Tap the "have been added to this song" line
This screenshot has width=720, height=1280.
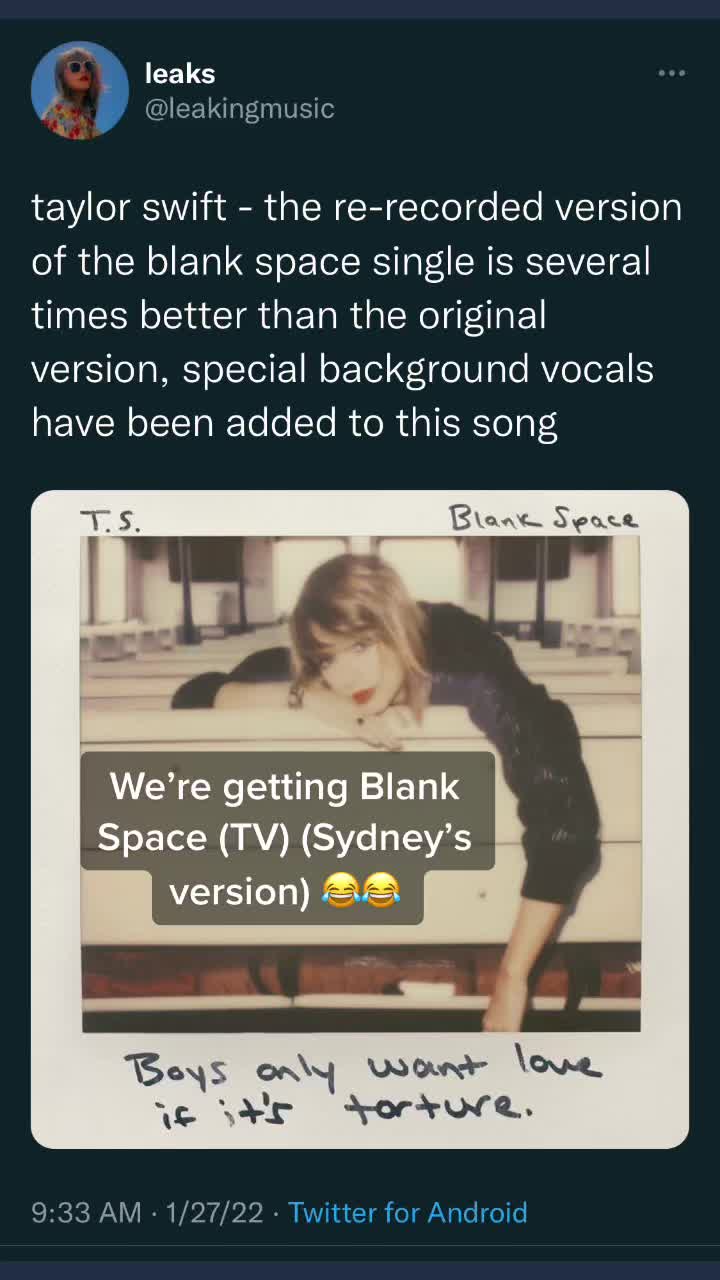click(295, 424)
